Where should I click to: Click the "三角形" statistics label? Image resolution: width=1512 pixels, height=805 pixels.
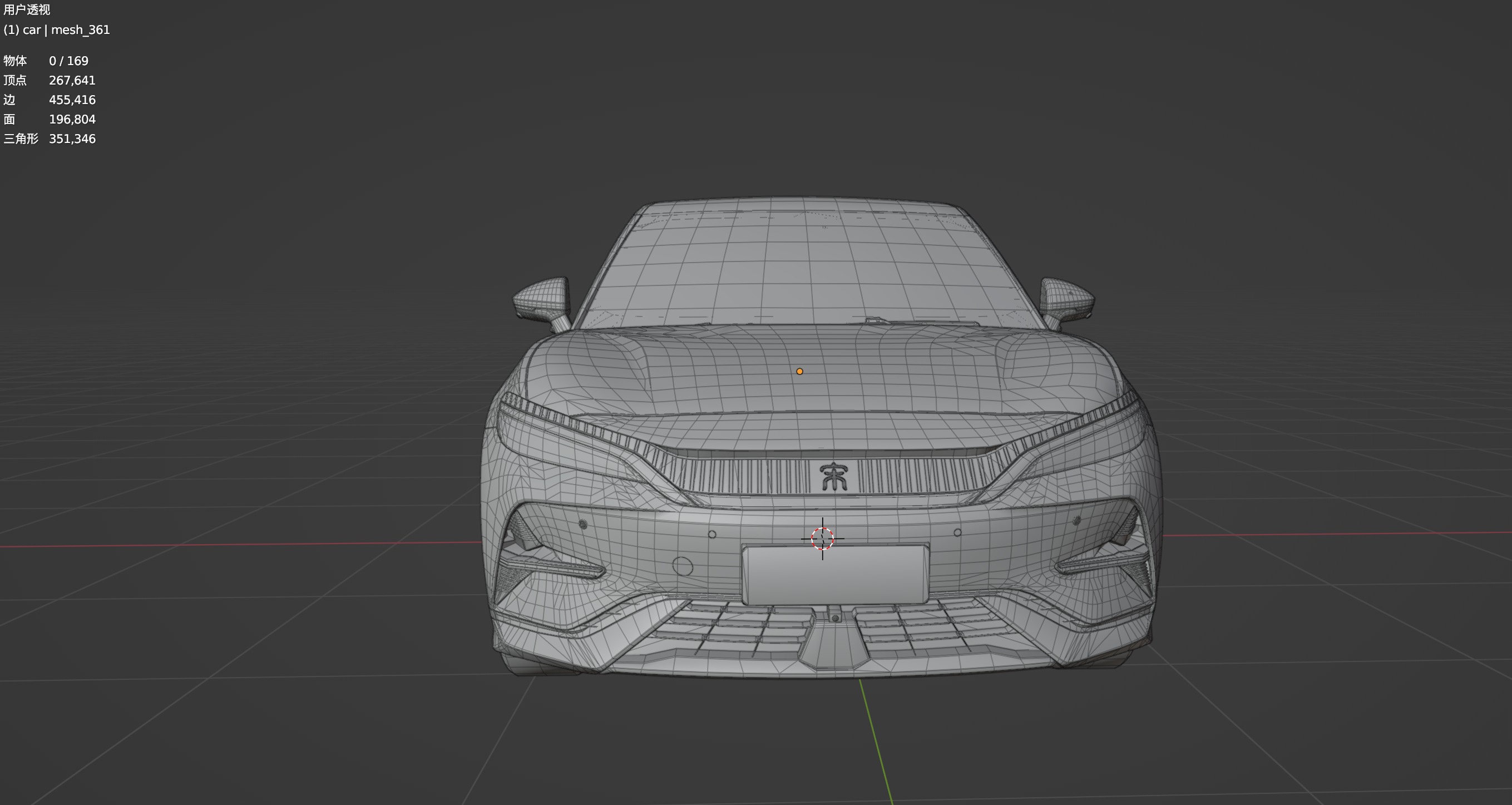tap(21, 139)
